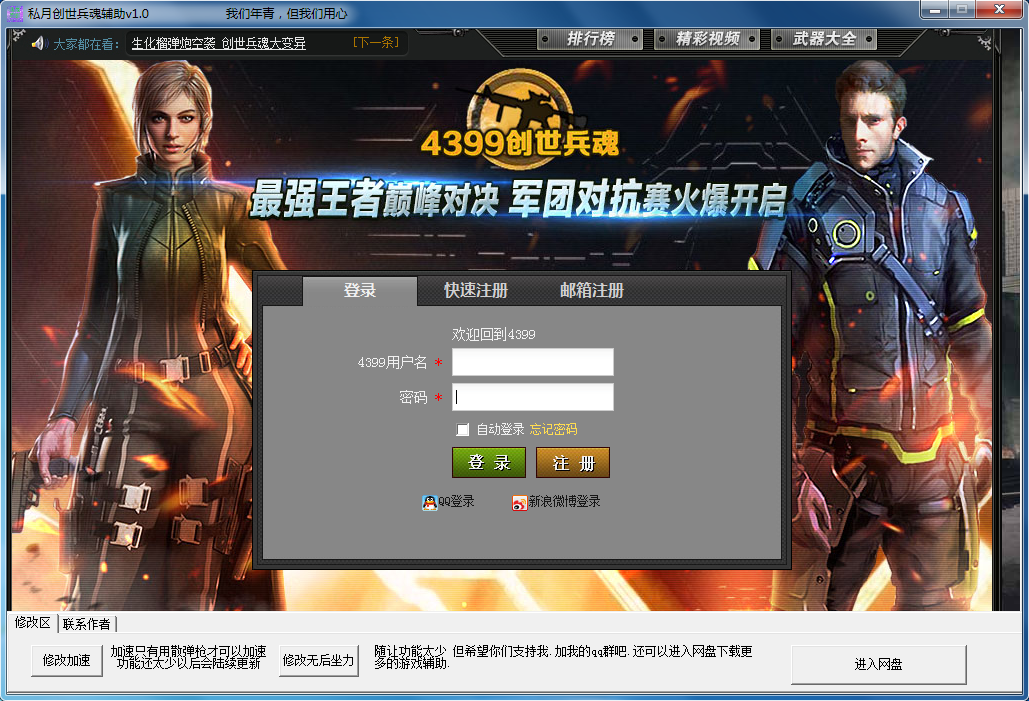Focus the 密码 input field
This screenshot has width=1029, height=701.
click(533, 397)
